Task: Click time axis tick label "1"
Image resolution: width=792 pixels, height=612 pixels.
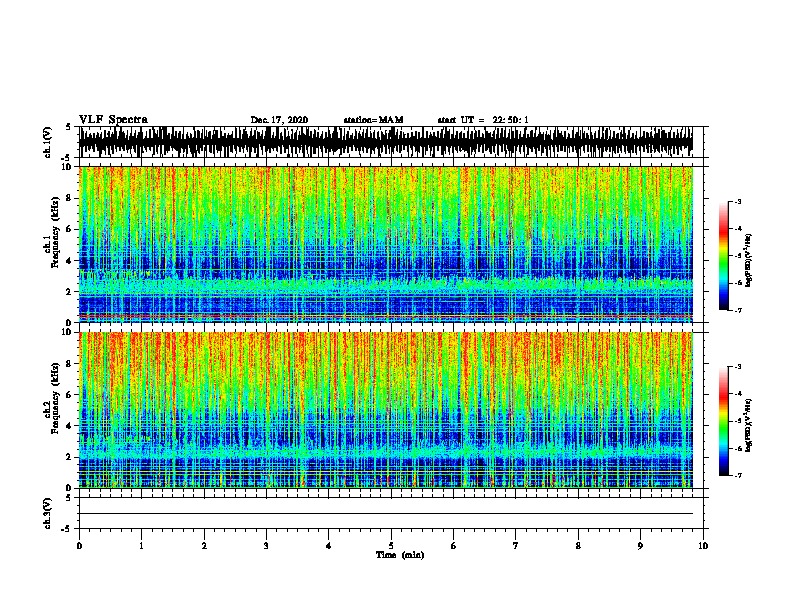Action: point(141,546)
